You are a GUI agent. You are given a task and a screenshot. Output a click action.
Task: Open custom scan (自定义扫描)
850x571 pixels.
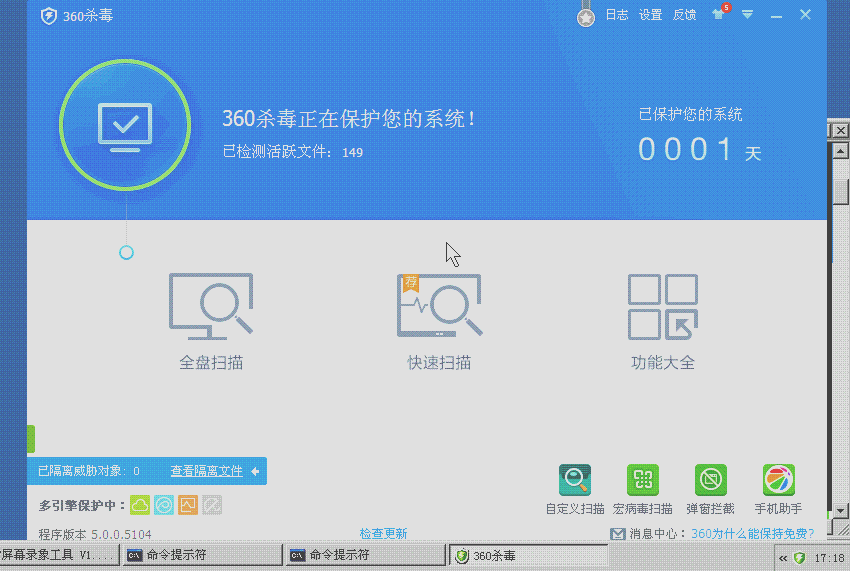pyautogui.click(x=575, y=489)
